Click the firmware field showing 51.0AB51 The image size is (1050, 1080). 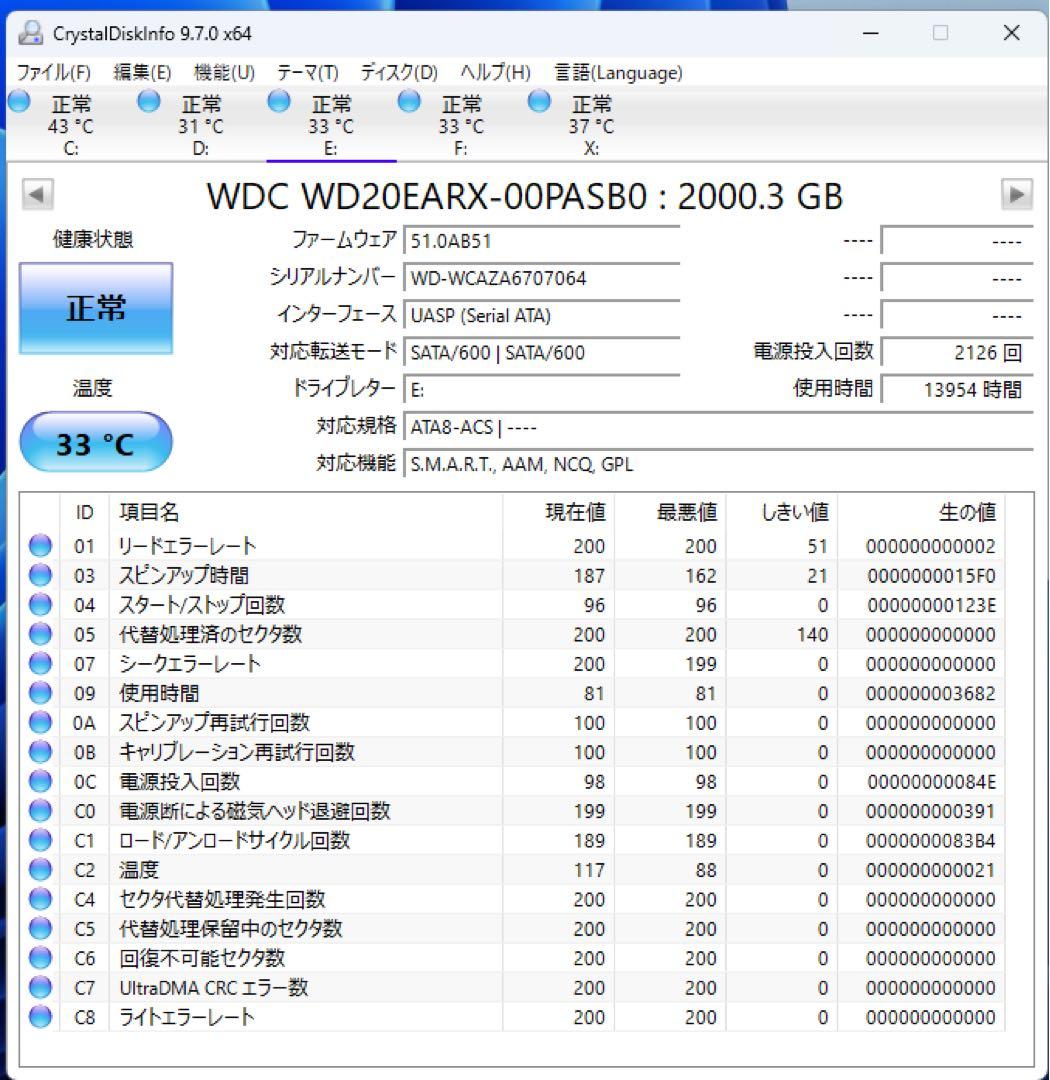click(540, 240)
